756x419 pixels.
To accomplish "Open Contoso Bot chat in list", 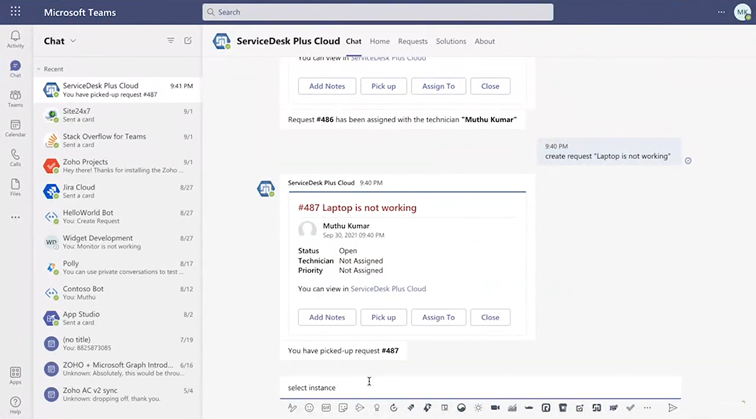I will pos(118,293).
